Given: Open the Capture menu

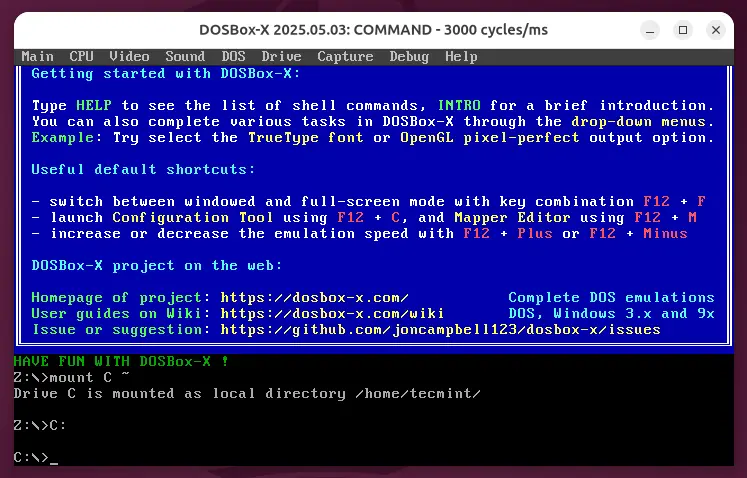Looking at the screenshot, I should (x=345, y=57).
